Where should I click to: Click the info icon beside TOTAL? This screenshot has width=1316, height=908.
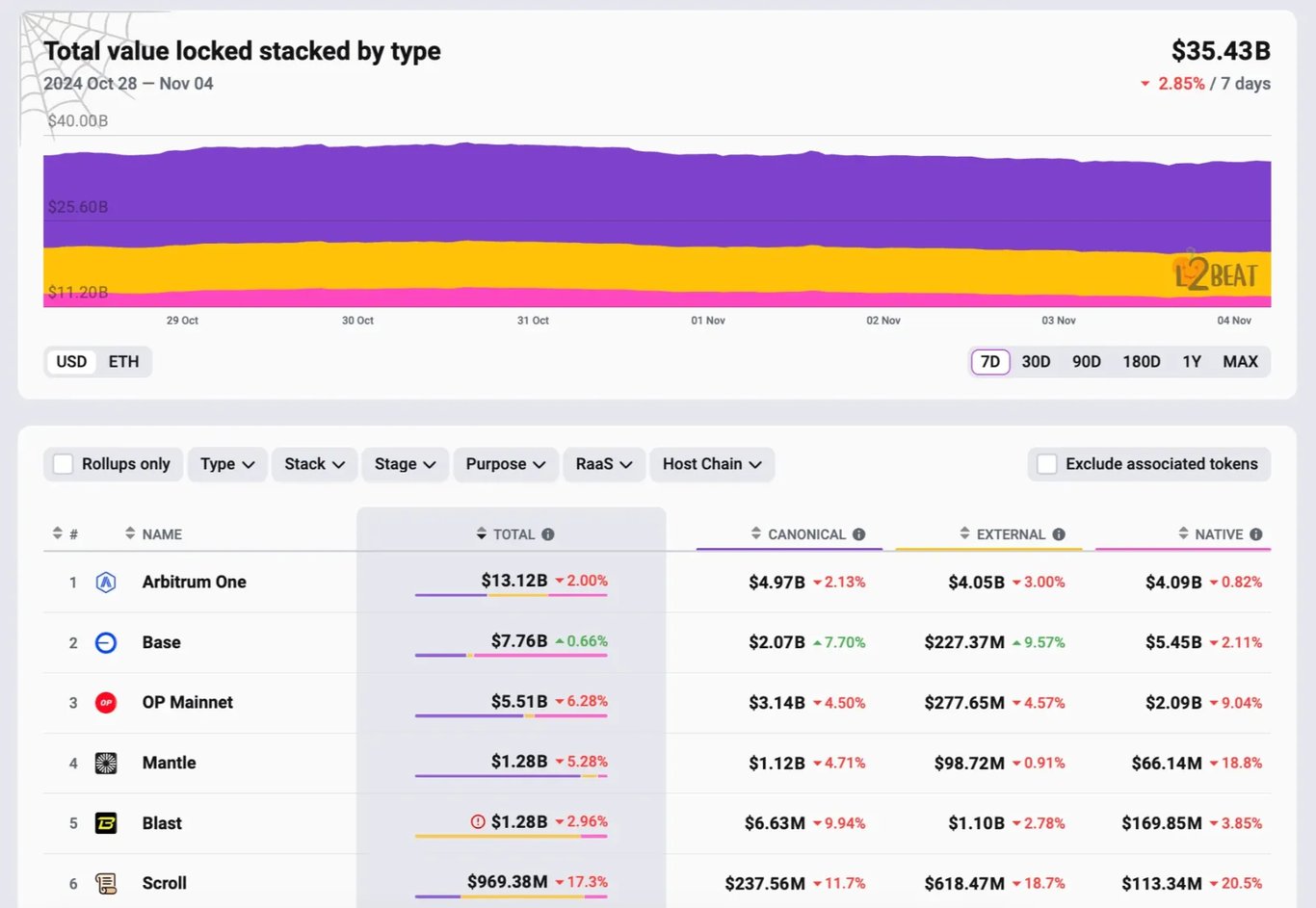click(x=548, y=534)
